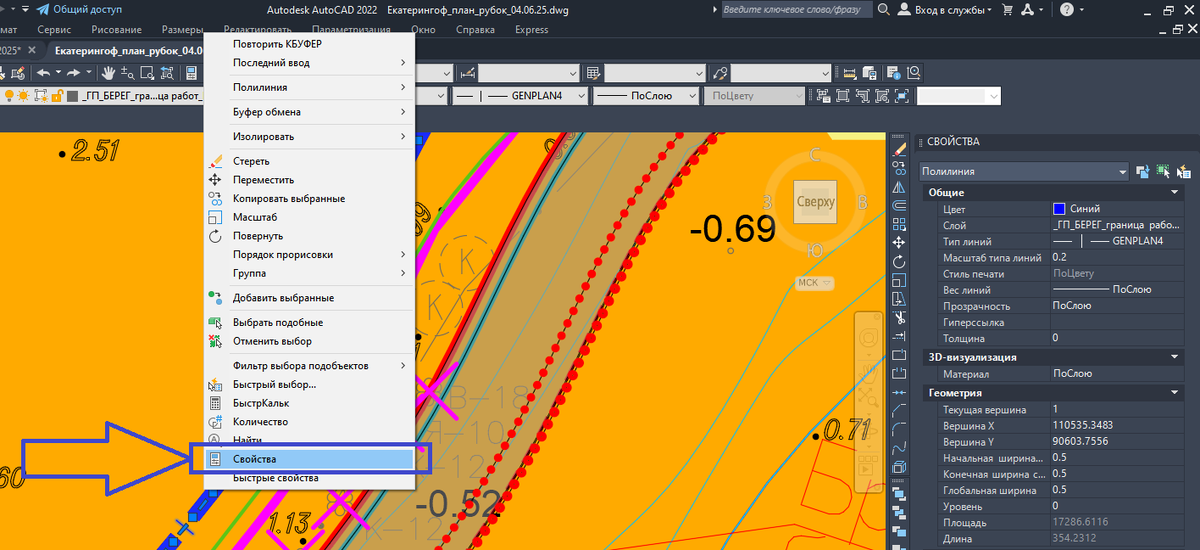Open the ПоСлою lineweight dropdown
The height and width of the screenshot is (550, 1200).
pyautogui.click(x=646, y=96)
